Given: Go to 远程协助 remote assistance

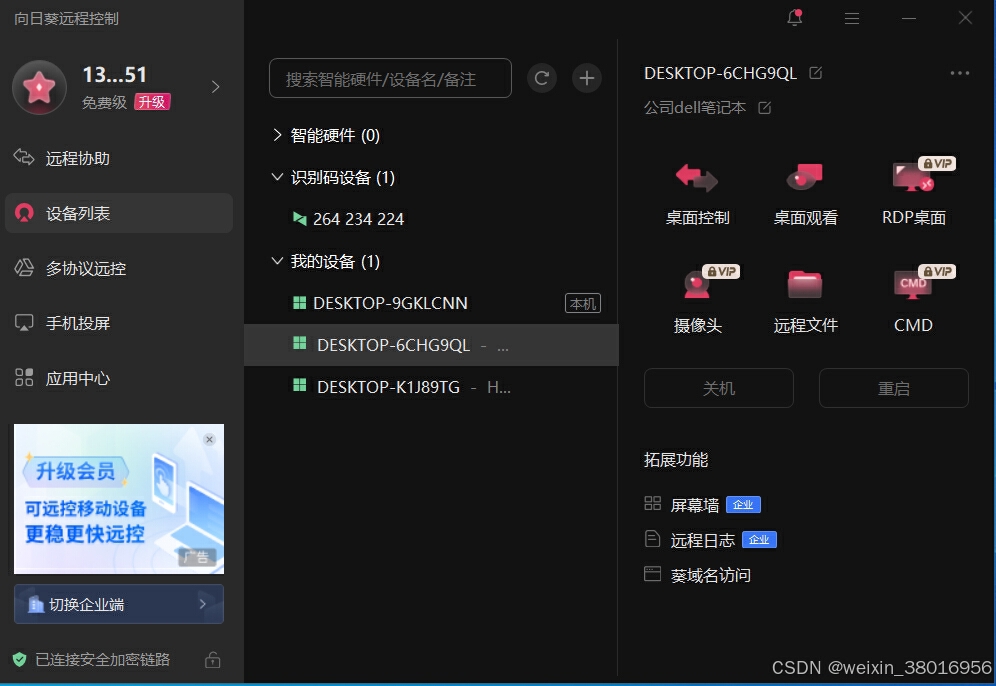Looking at the screenshot, I should (x=119, y=158).
